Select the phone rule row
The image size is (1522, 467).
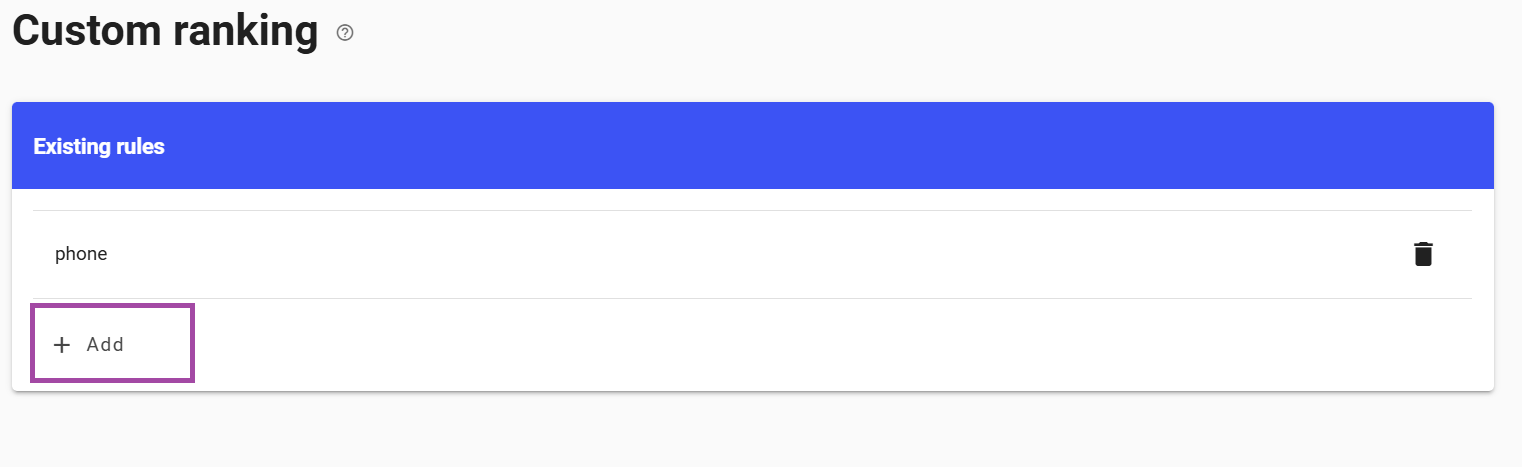coord(700,254)
